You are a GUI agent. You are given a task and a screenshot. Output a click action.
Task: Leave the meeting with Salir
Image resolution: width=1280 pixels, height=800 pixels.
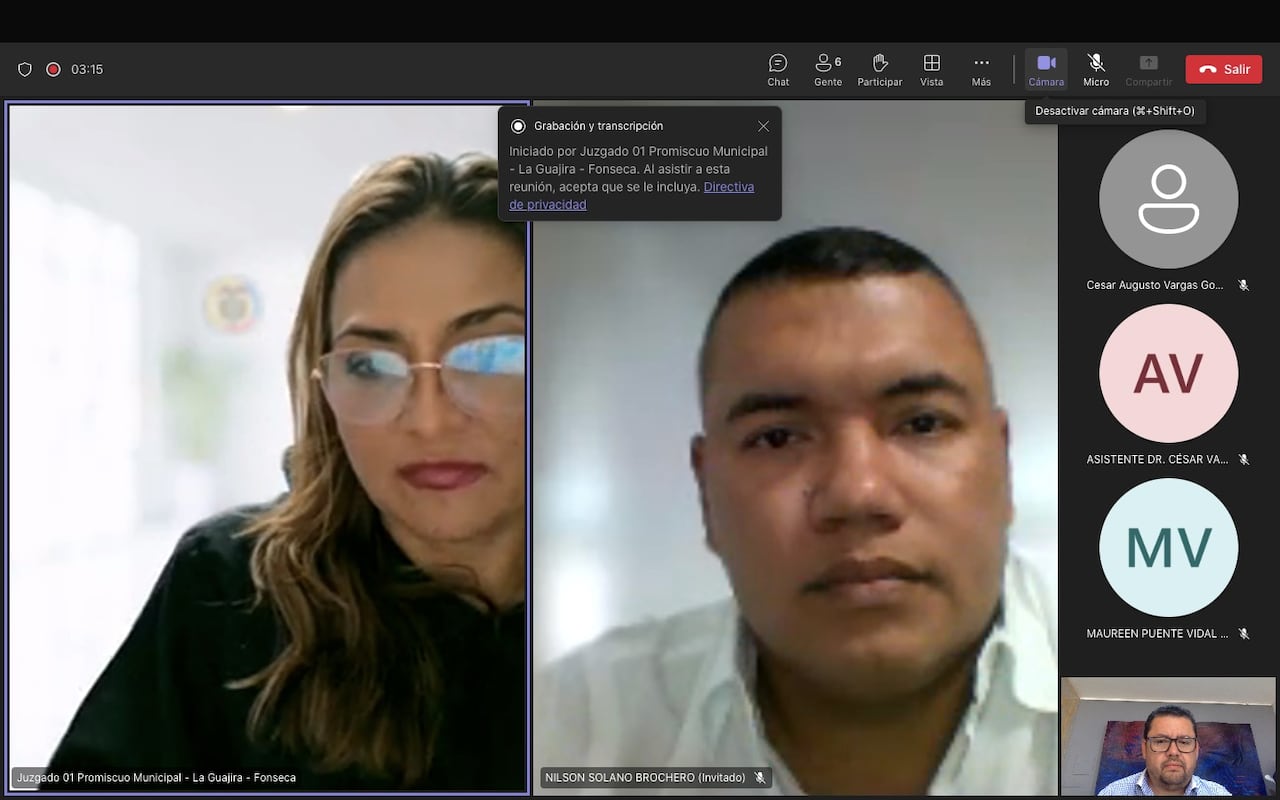[x=1224, y=69]
